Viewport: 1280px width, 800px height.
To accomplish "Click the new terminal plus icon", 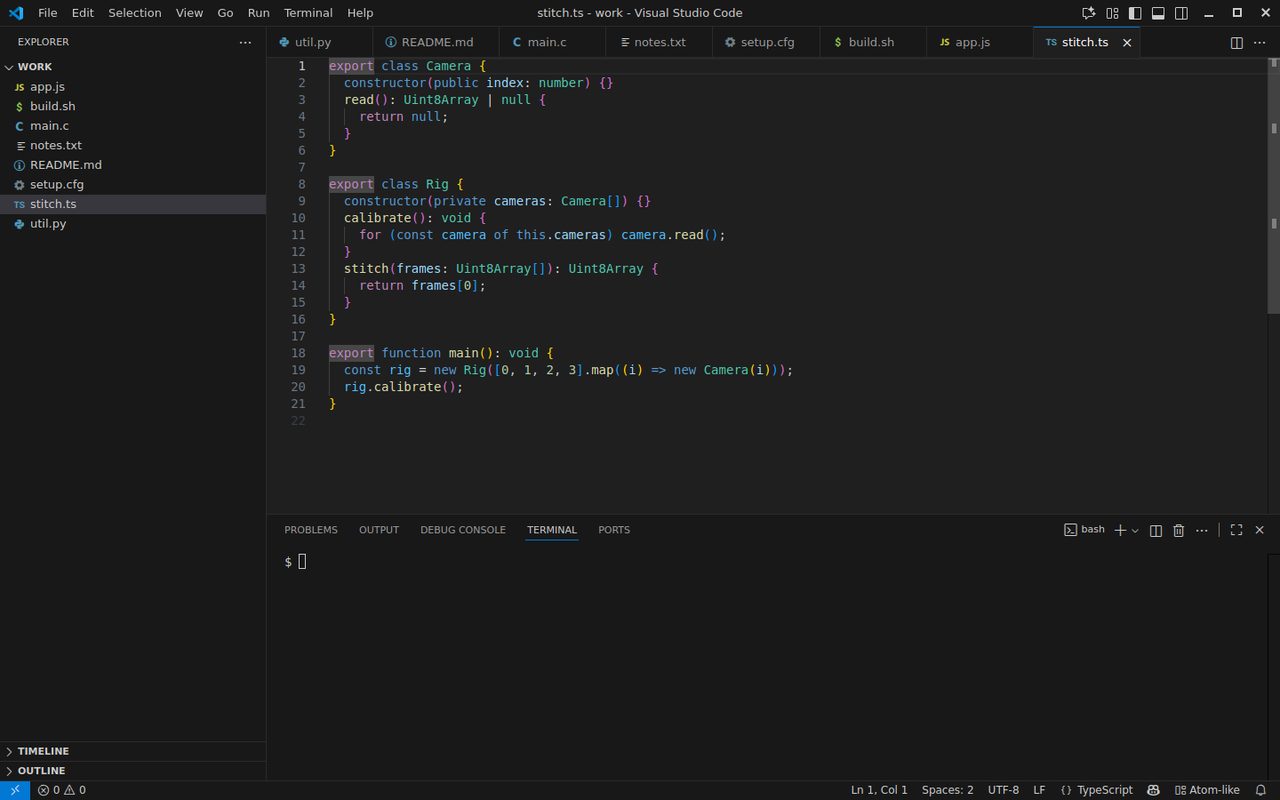I will (1120, 530).
